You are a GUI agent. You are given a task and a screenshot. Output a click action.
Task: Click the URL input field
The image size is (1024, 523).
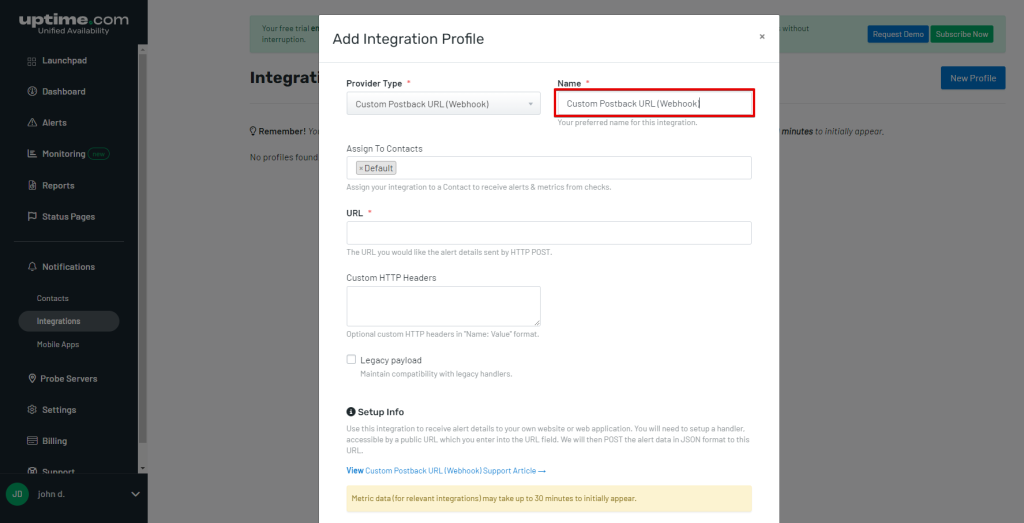click(x=548, y=233)
